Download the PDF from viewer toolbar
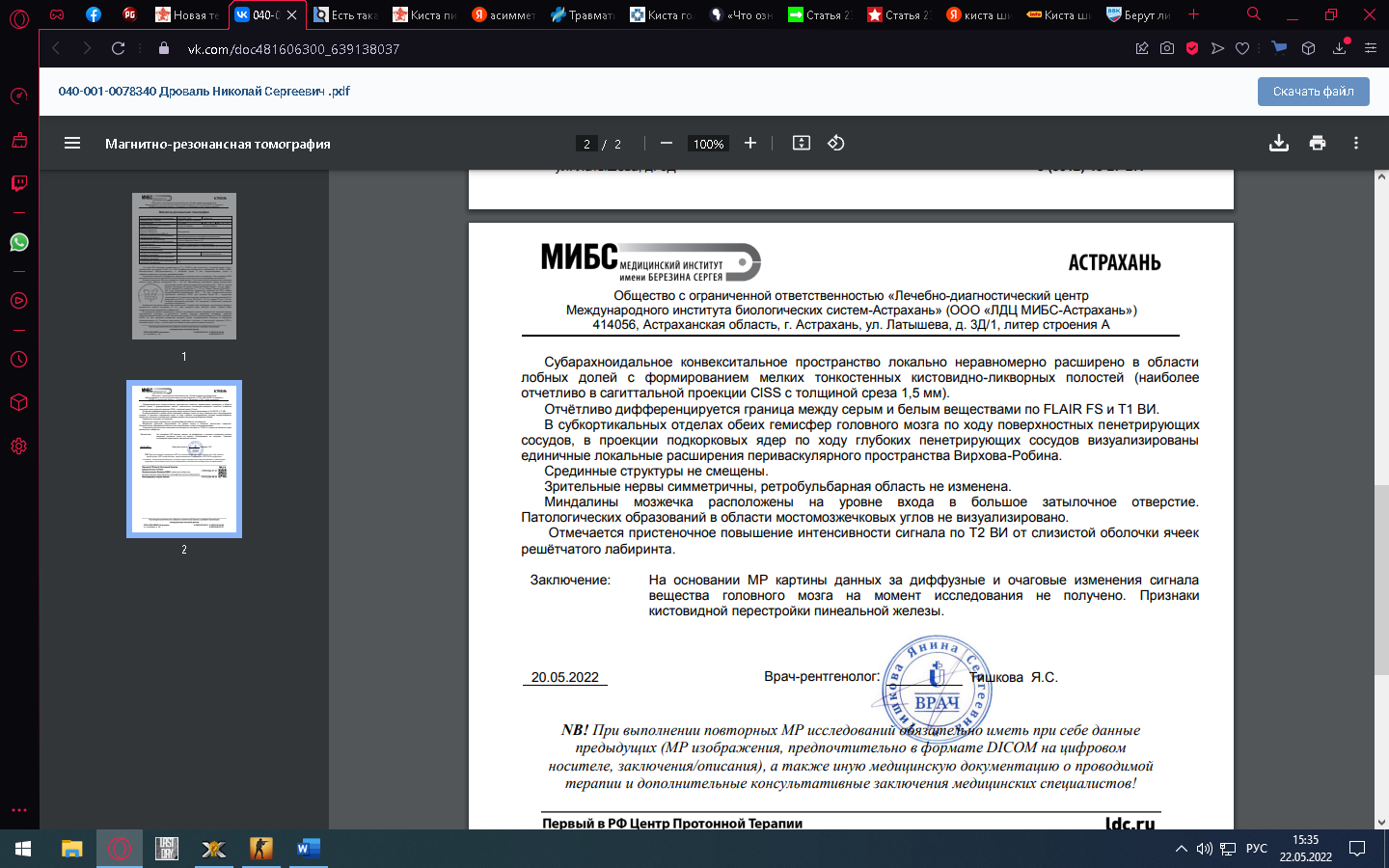This screenshot has height=868, width=1389. [1279, 144]
